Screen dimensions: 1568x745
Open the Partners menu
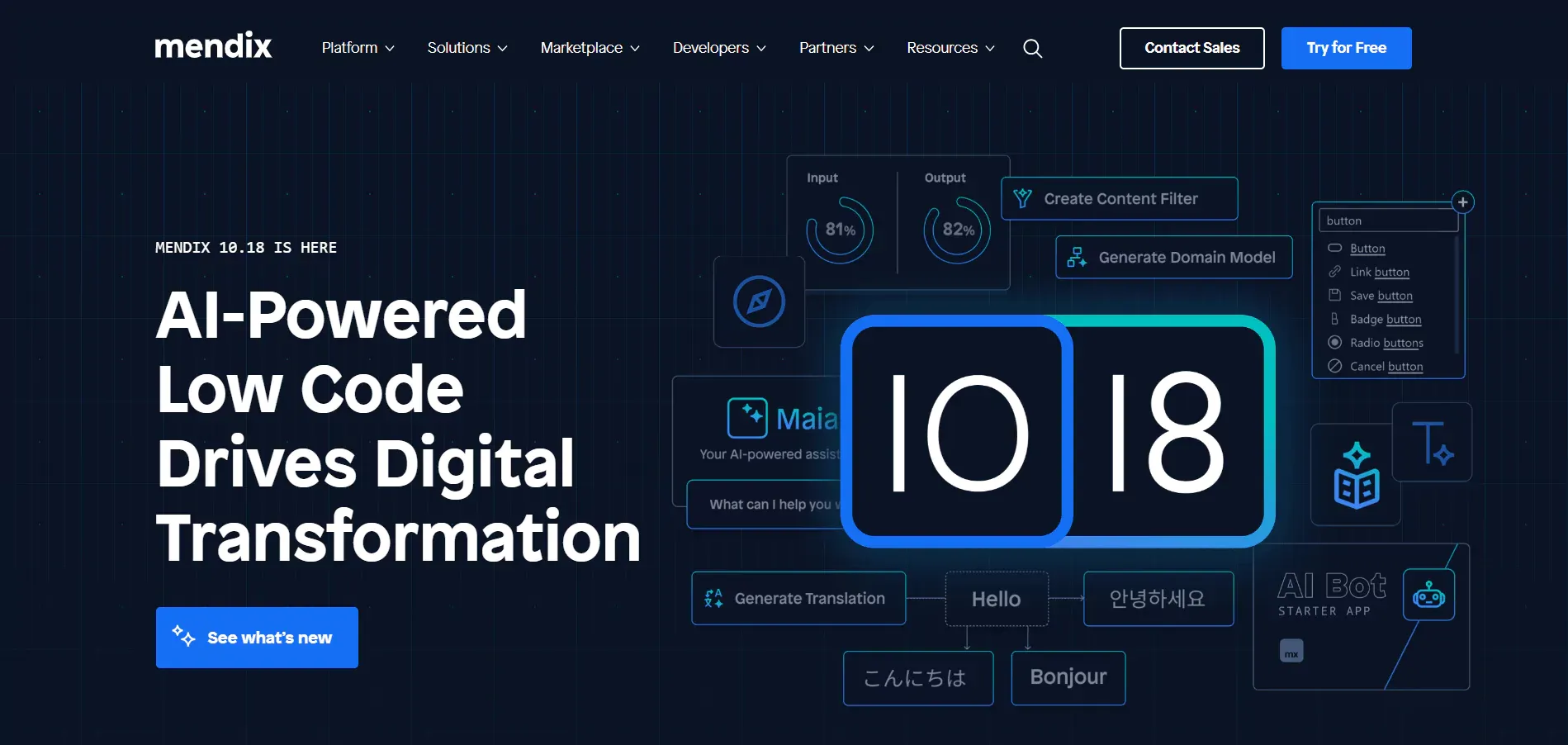pos(836,48)
